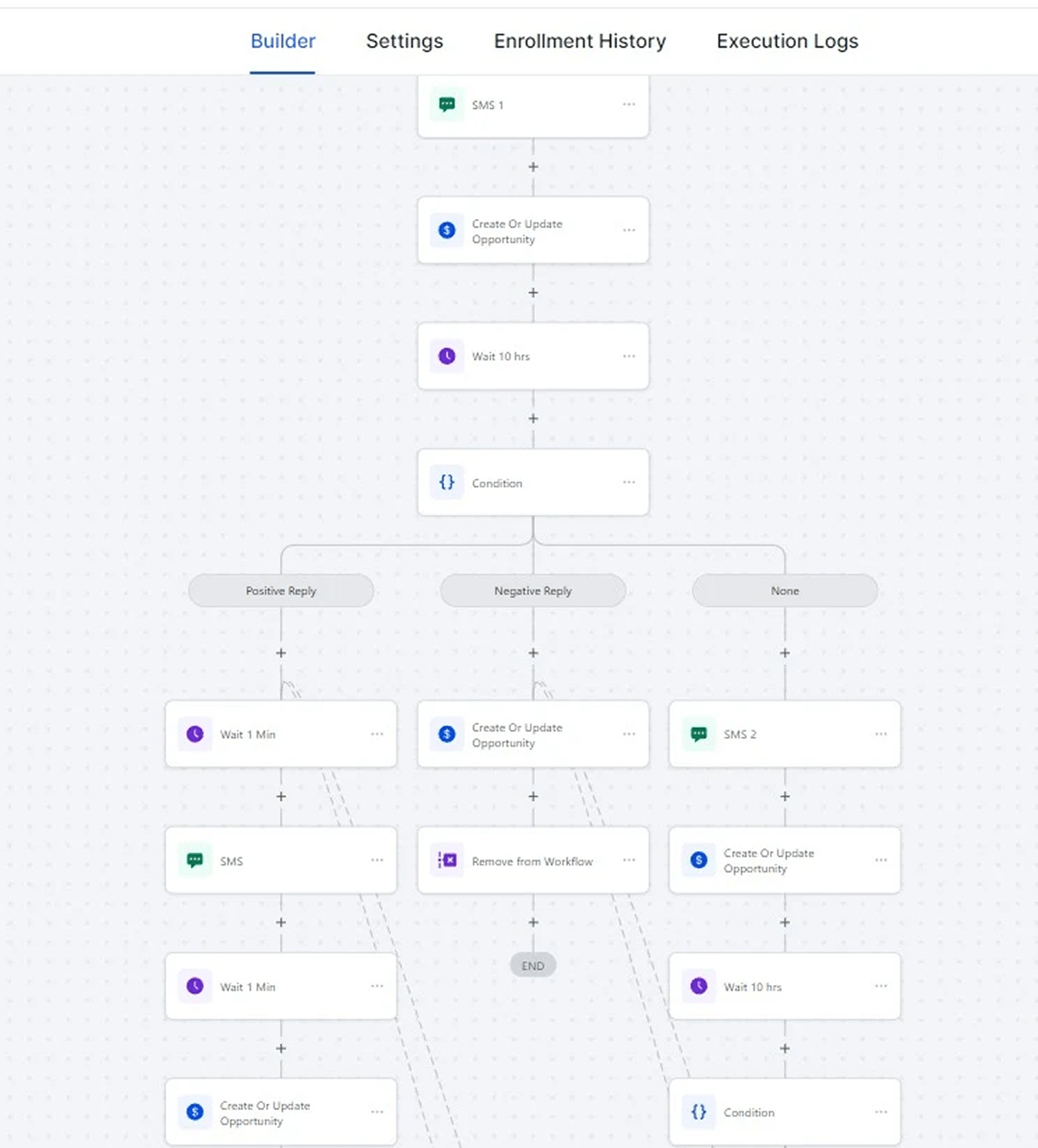1038x1148 pixels.
Task: Select the Positive Reply branch label
Action: [x=281, y=591]
